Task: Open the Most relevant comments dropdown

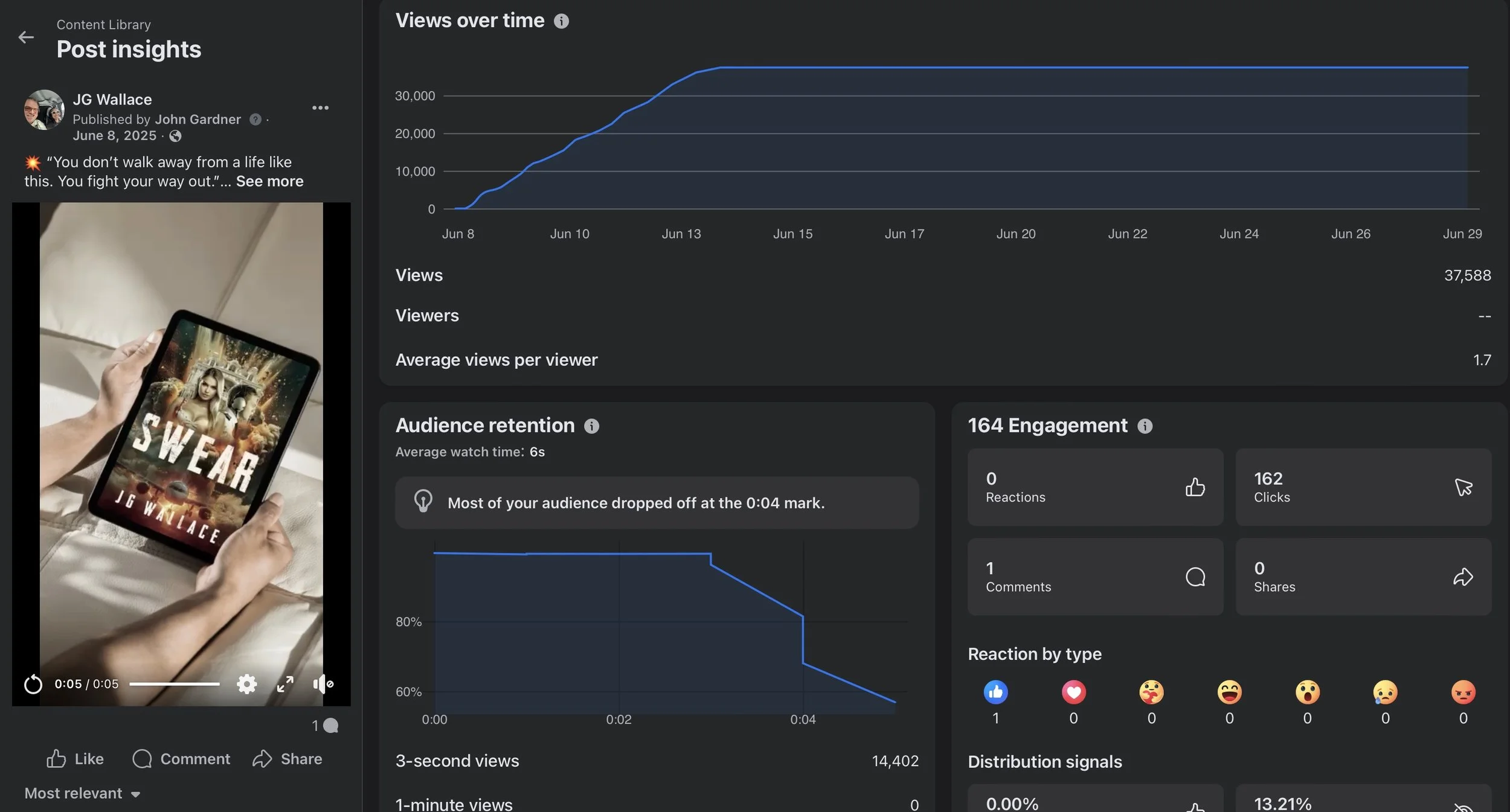Action: tap(82, 793)
